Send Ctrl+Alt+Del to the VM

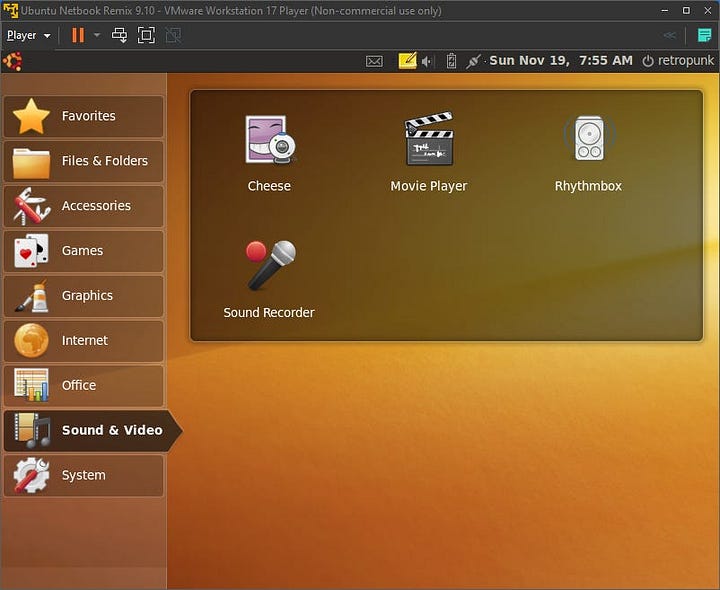coord(119,35)
